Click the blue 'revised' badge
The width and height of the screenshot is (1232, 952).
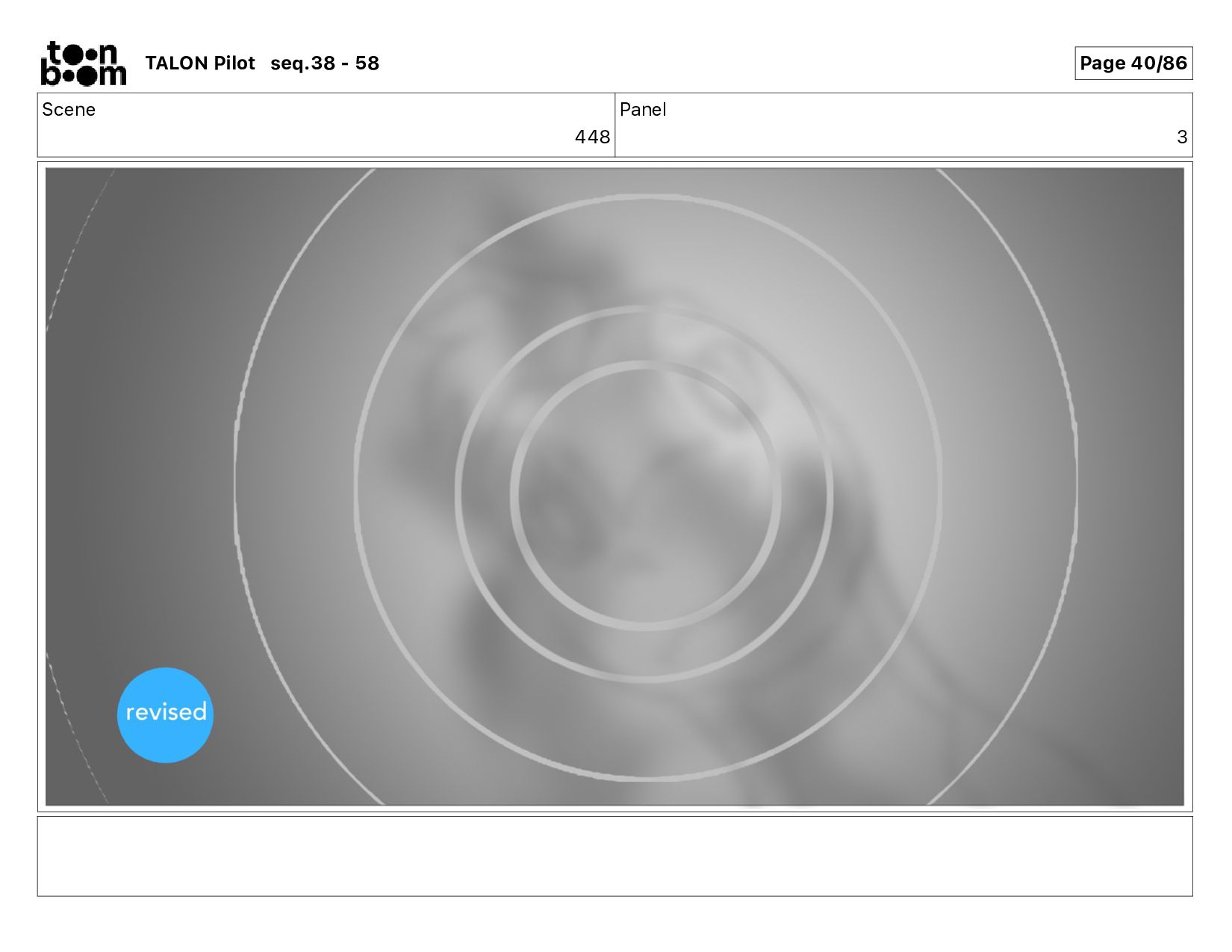[165, 715]
